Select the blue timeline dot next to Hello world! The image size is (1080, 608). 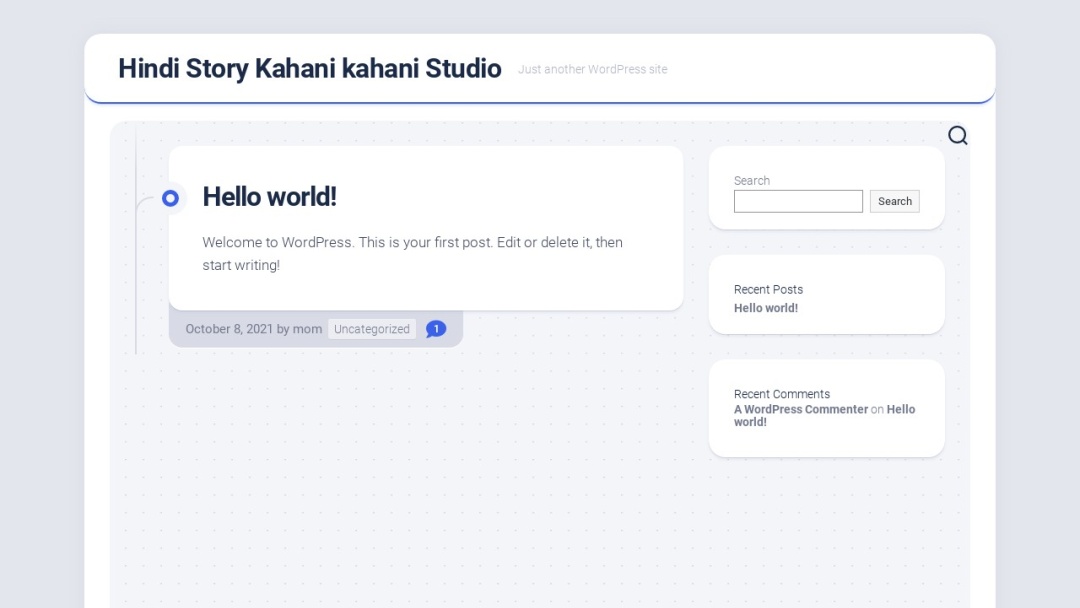tap(171, 198)
